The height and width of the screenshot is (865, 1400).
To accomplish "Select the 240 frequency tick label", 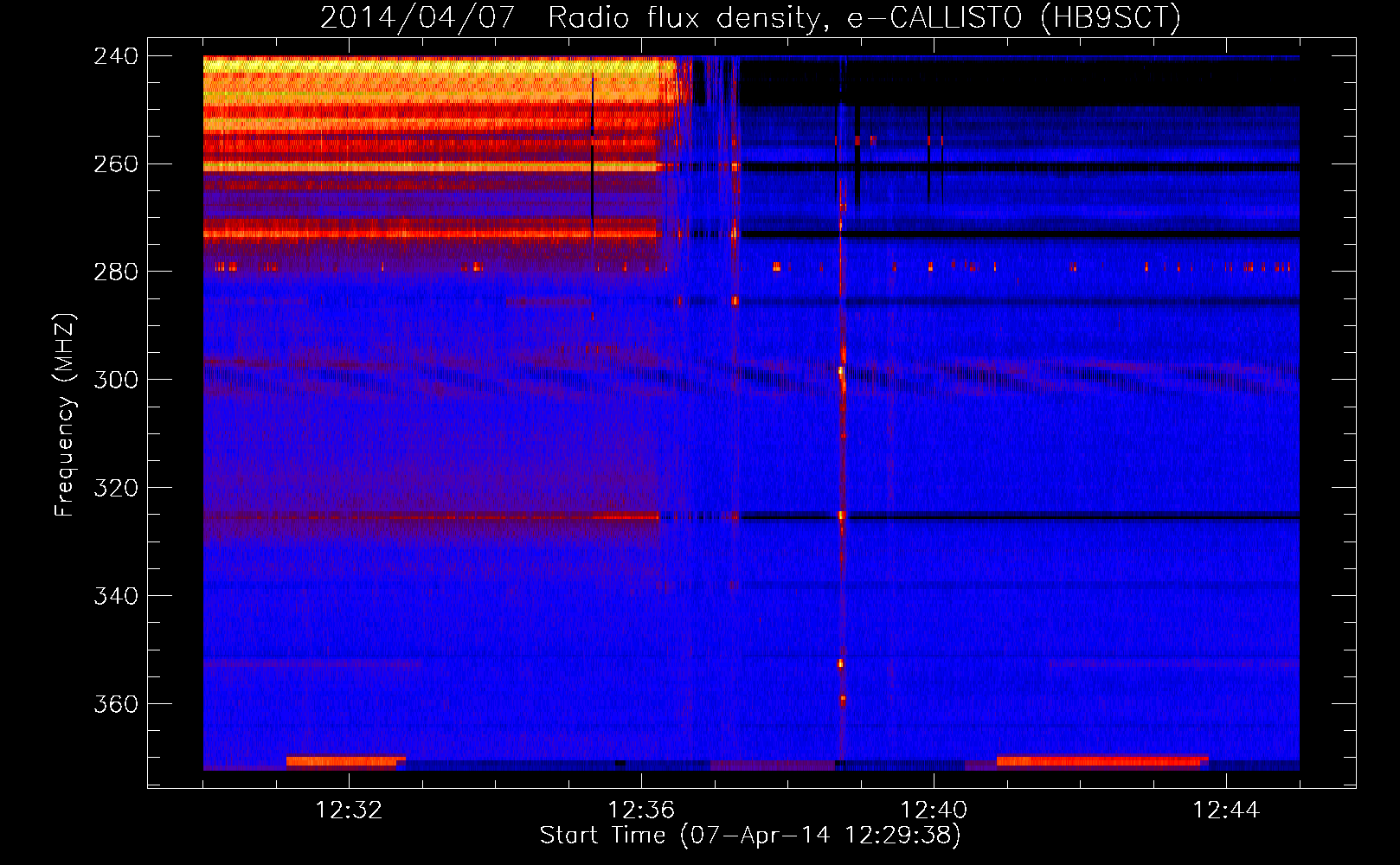I will (116, 56).
